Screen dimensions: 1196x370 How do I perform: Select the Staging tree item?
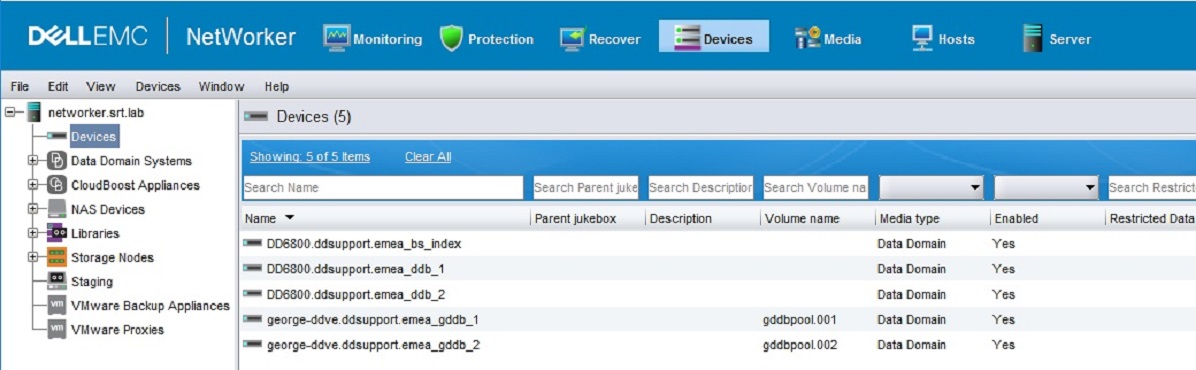tap(92, 282)
